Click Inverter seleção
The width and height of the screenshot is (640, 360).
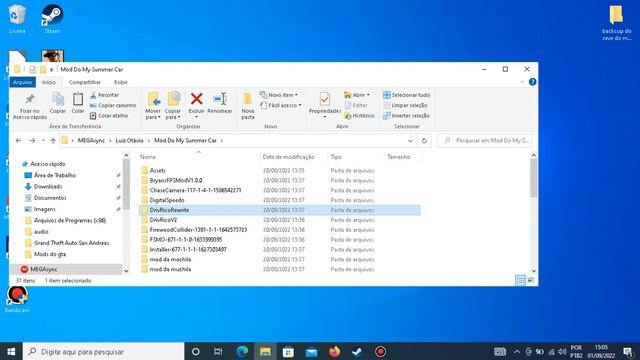tap(406, 116)
